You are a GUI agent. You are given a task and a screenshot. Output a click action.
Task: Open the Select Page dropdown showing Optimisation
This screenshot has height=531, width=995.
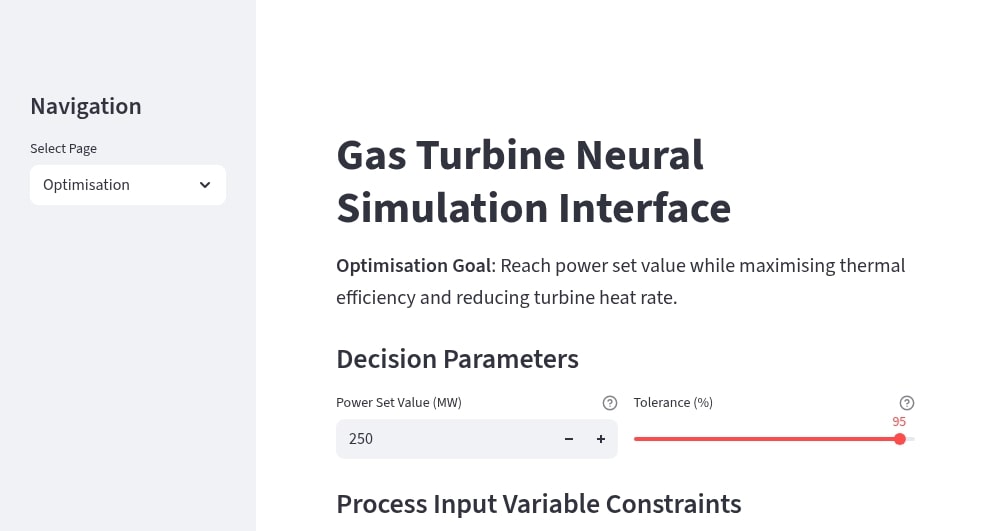click(127, 185)
